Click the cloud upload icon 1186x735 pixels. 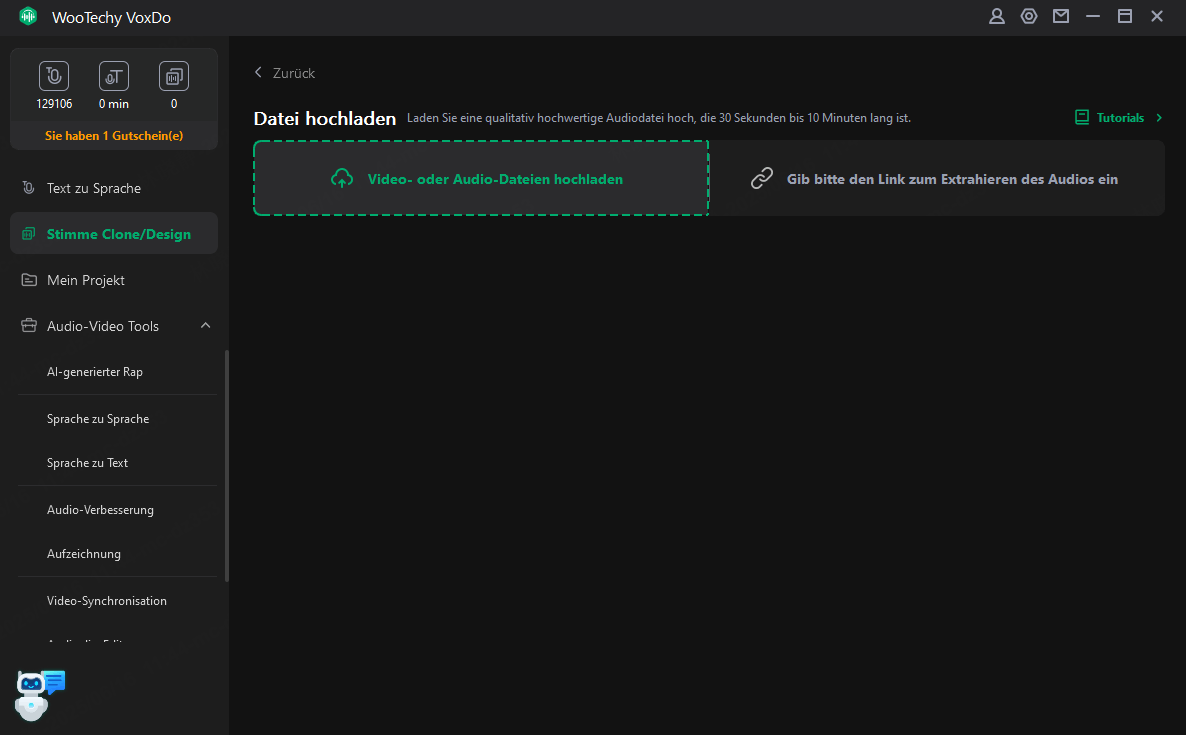pyautogui.click(x=342, y=179)
